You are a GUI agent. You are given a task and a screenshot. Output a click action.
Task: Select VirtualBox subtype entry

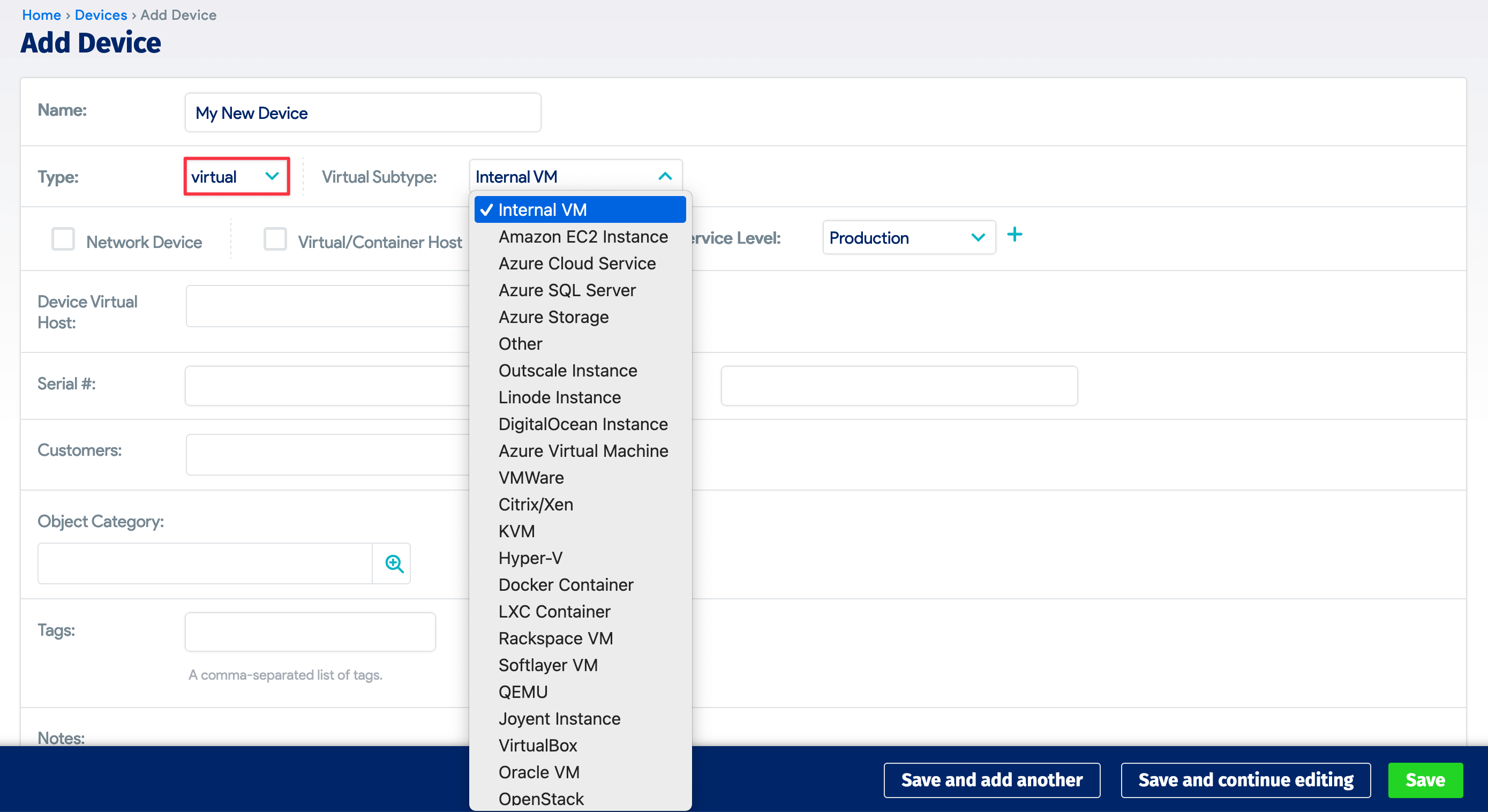point(537,745)
